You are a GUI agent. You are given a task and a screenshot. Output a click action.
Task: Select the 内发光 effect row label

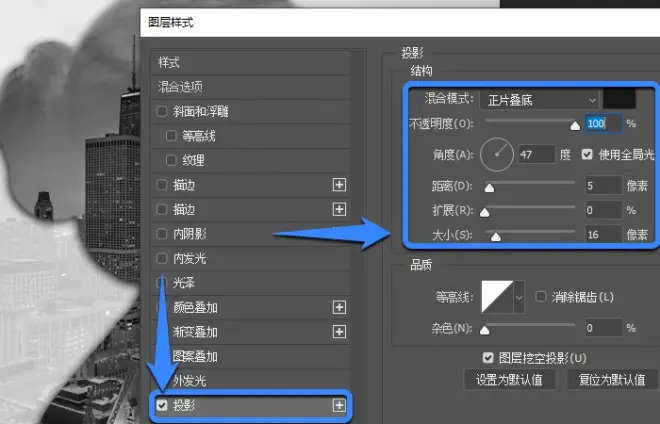[189, 258]
